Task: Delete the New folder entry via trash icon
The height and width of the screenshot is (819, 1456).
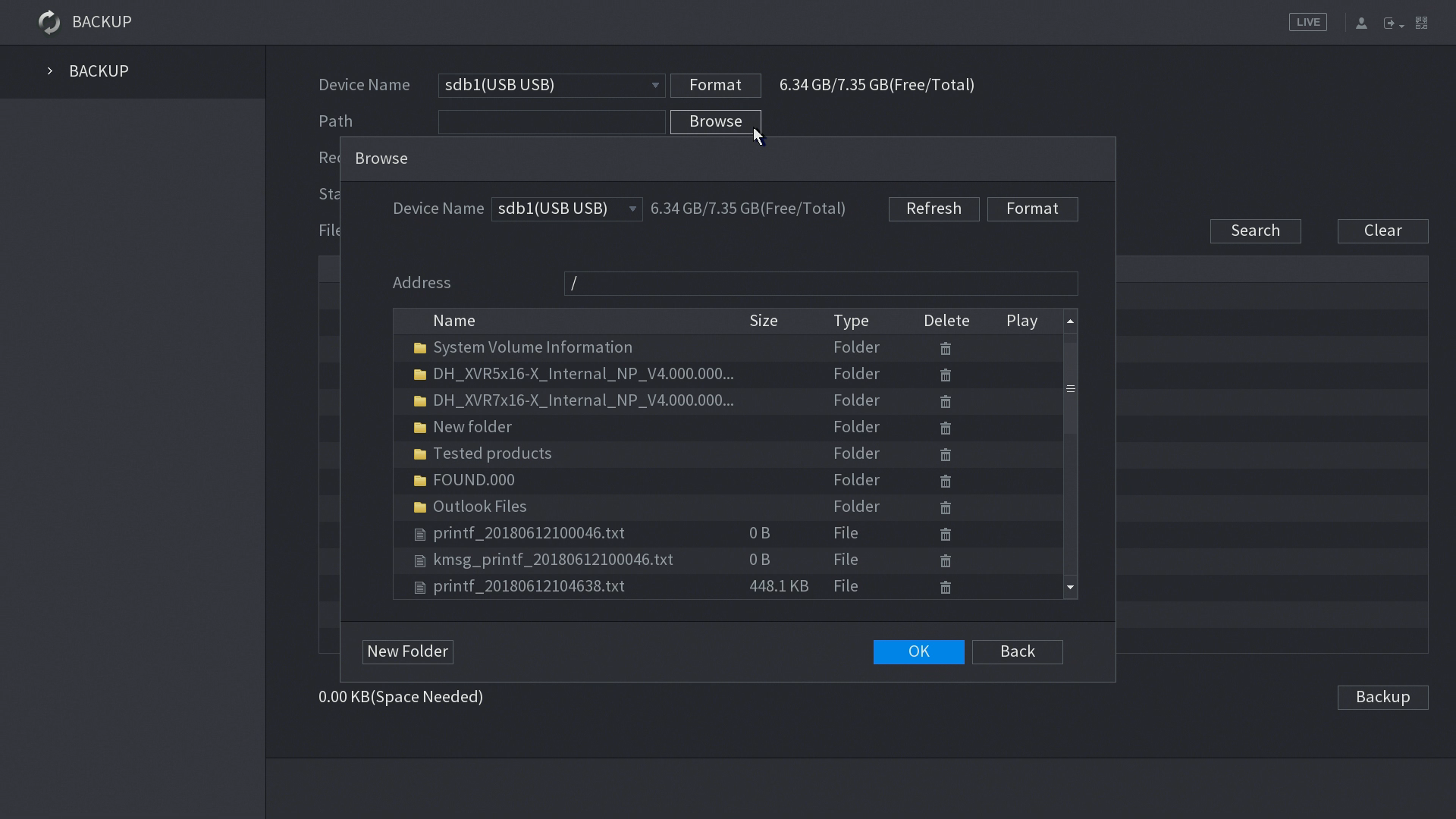Action: tap(945, 428)
